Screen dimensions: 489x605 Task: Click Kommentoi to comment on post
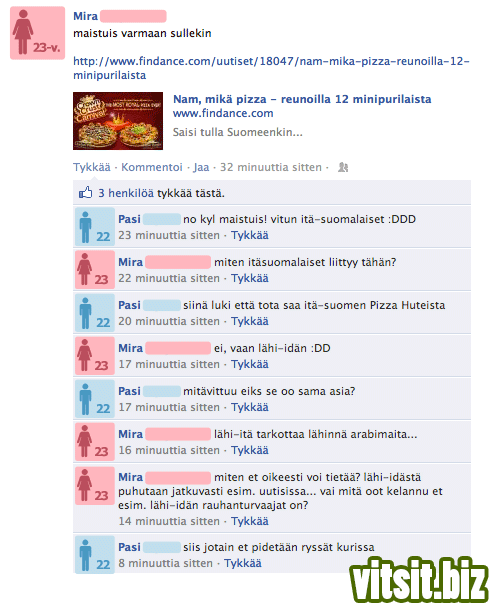pyautogui.click(x=152, y=167)
